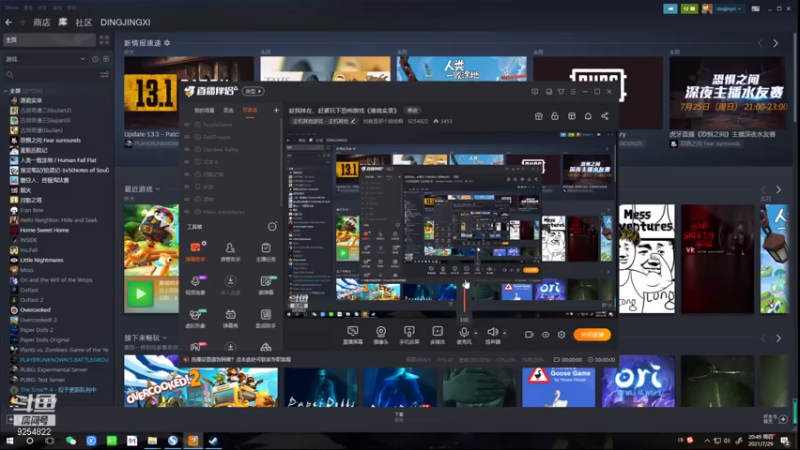Open streaming settings gear icon
Screen dimensions: 800x450
tap(562, 335)
